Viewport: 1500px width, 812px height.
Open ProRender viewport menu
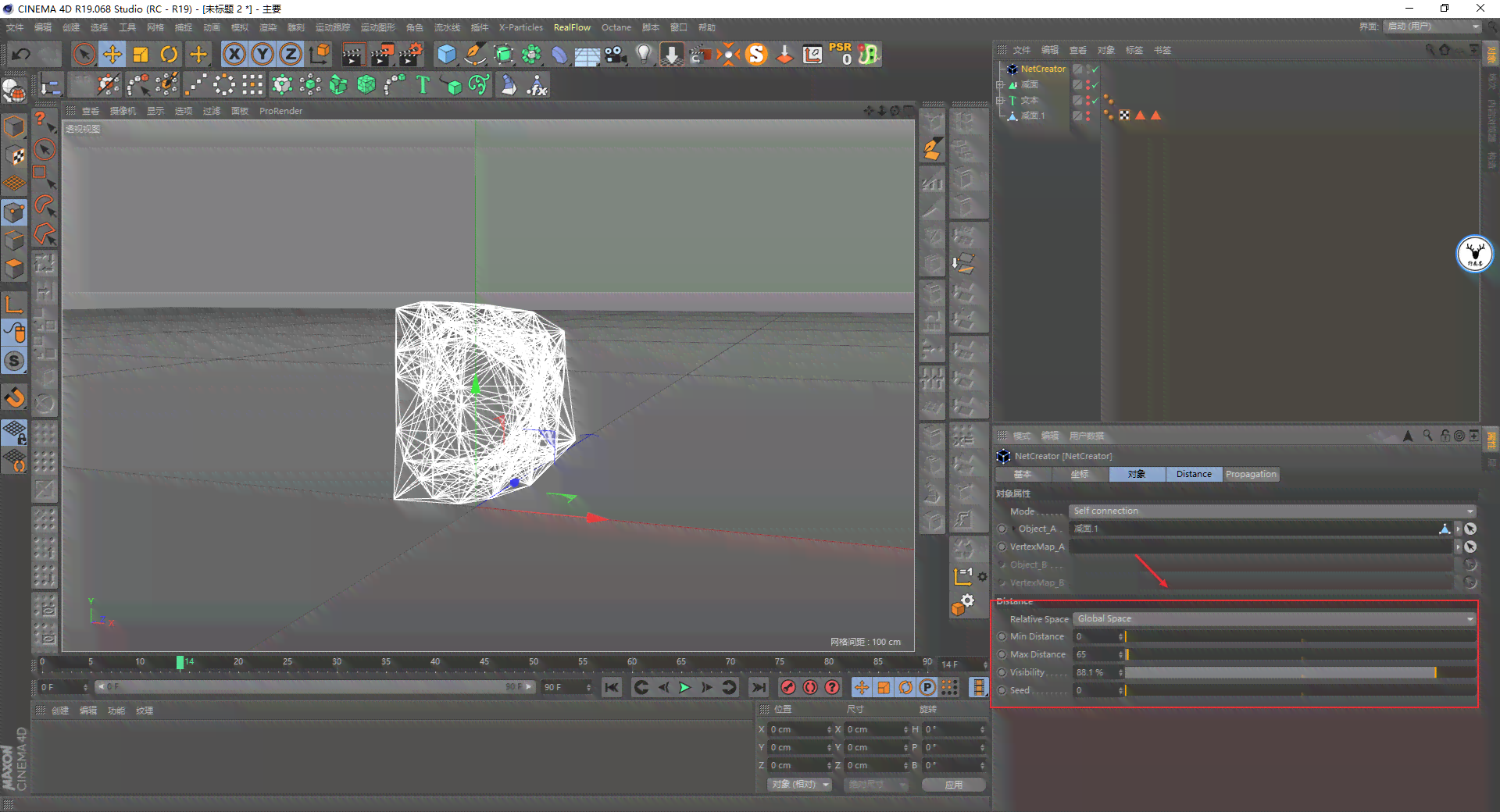(280, 111)
